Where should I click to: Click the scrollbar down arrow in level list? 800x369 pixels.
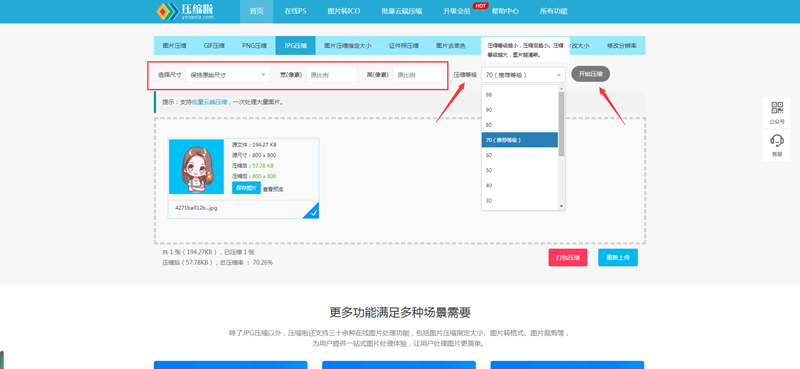[x=562, y=206]
